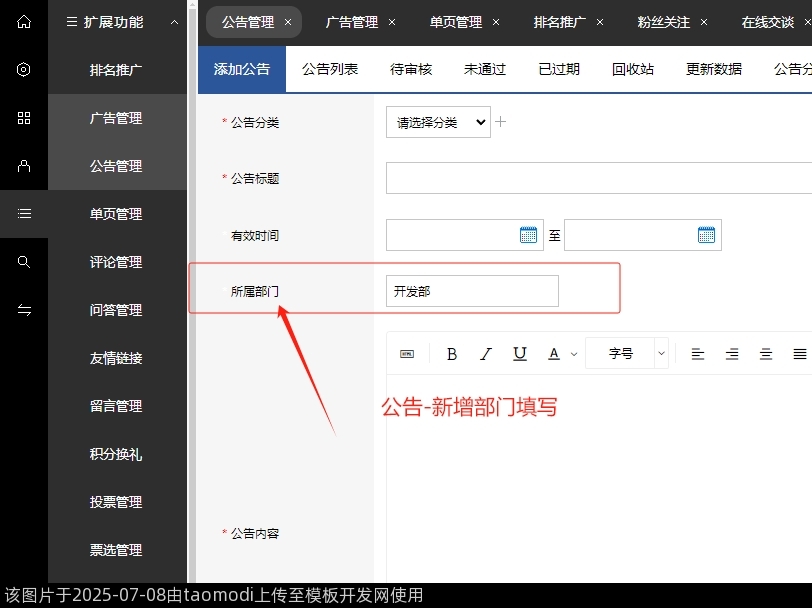Underline text using editor toolbar
The width and height of the screenshot is (812, 608).
(x=520, y=354)
